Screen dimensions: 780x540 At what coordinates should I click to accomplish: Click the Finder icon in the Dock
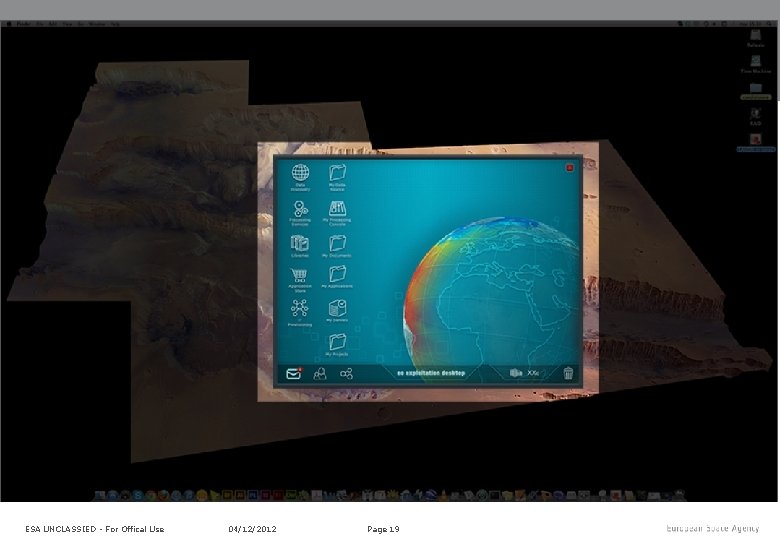coord(99,495)
